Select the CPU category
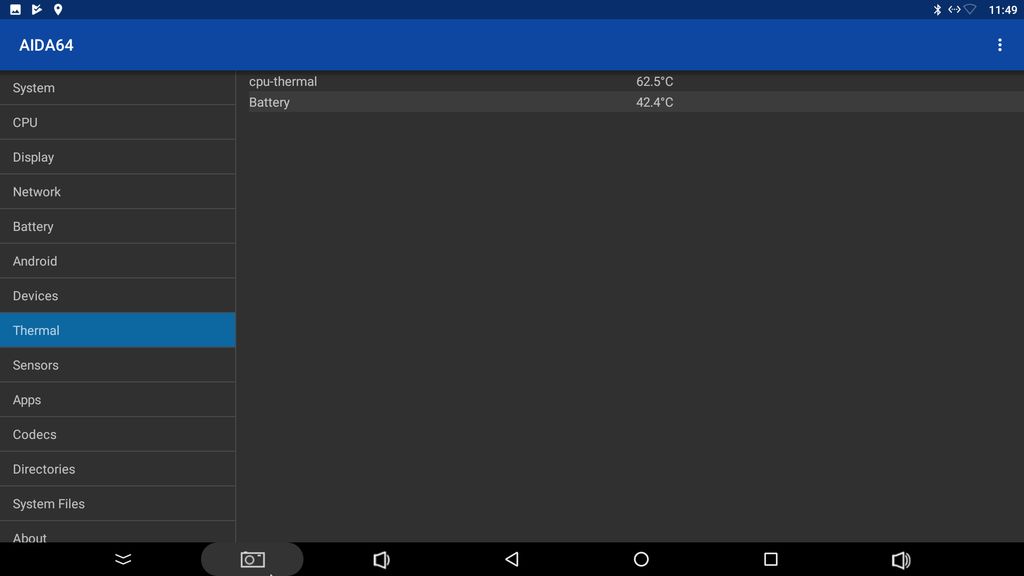1024x576 pixels. (117, 122)
